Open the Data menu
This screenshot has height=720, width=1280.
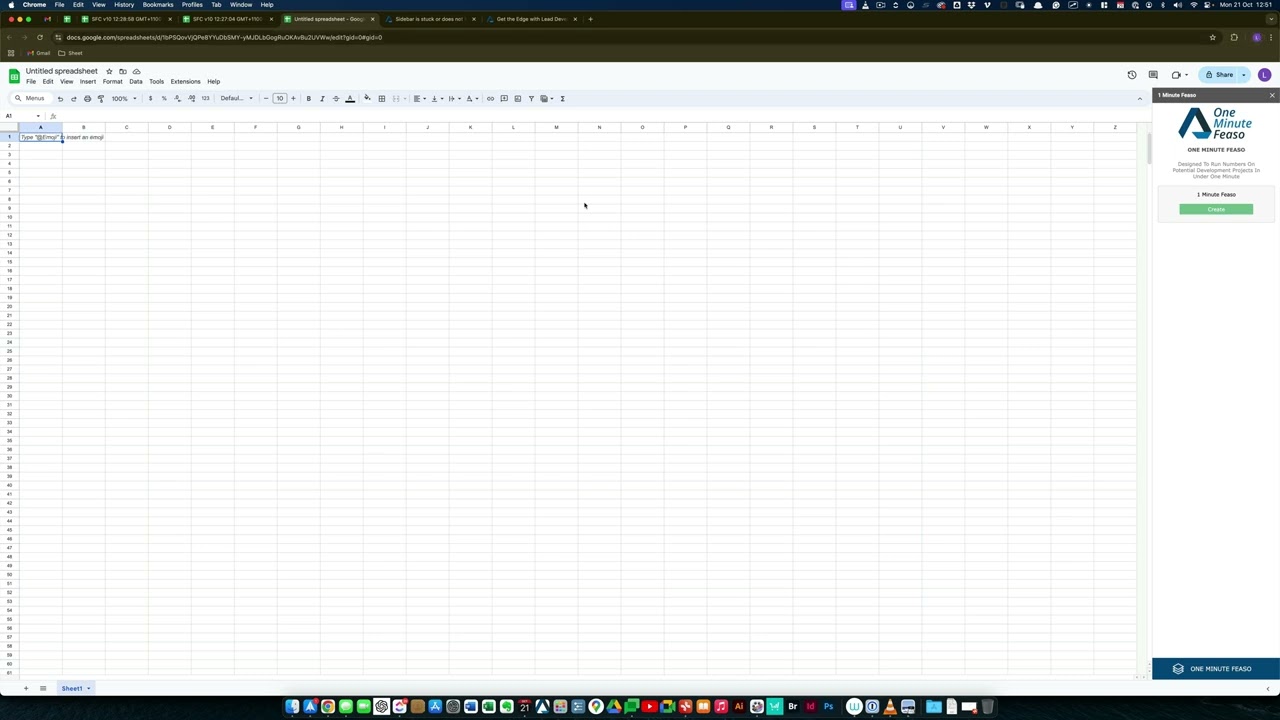[x=136, y=81]
